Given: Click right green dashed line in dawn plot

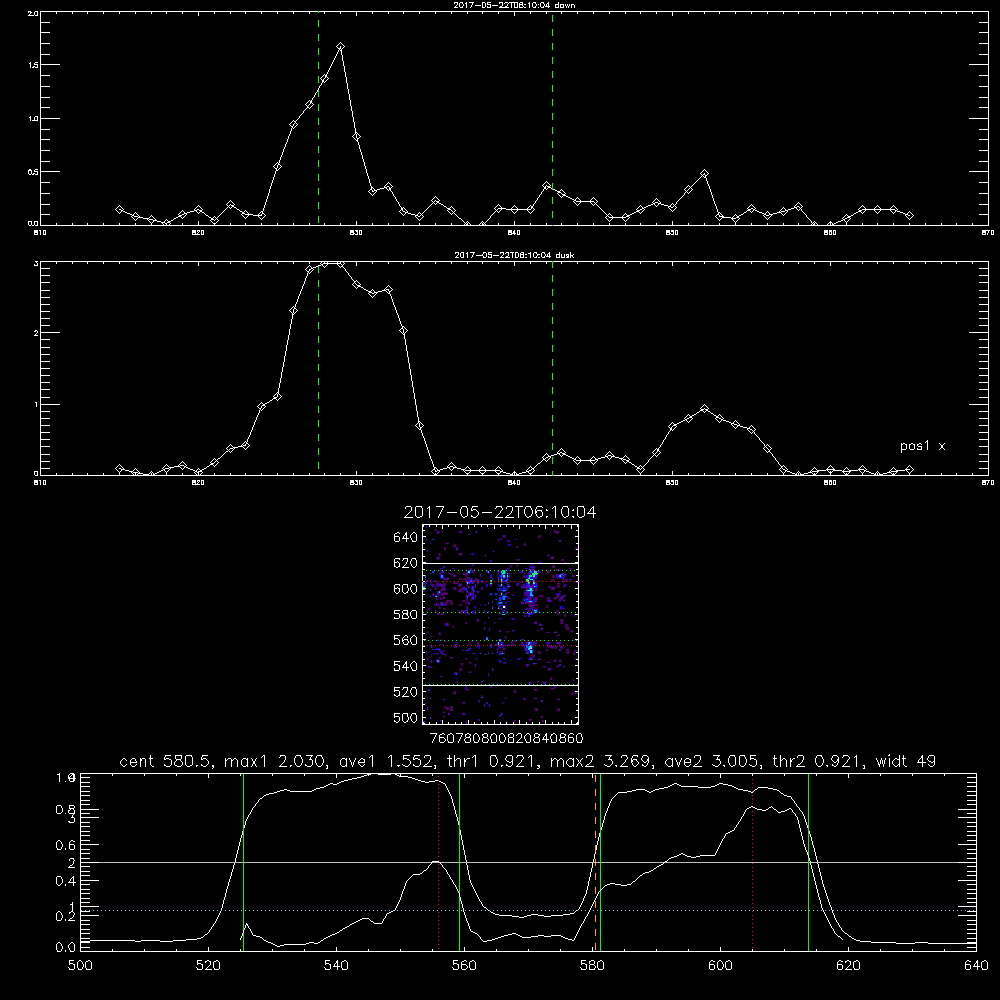Looking at the screenshot, I should [552, 119].
